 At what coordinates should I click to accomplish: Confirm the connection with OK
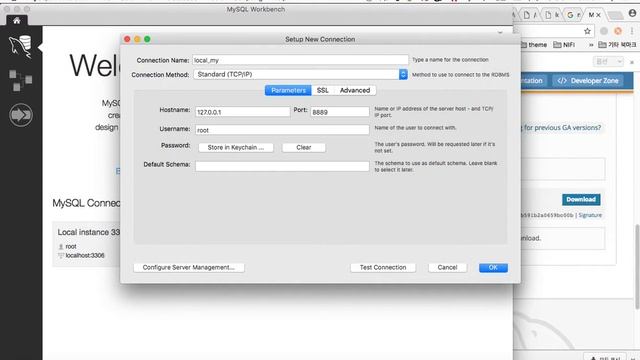pyautogui.click(x=493, y=267)
